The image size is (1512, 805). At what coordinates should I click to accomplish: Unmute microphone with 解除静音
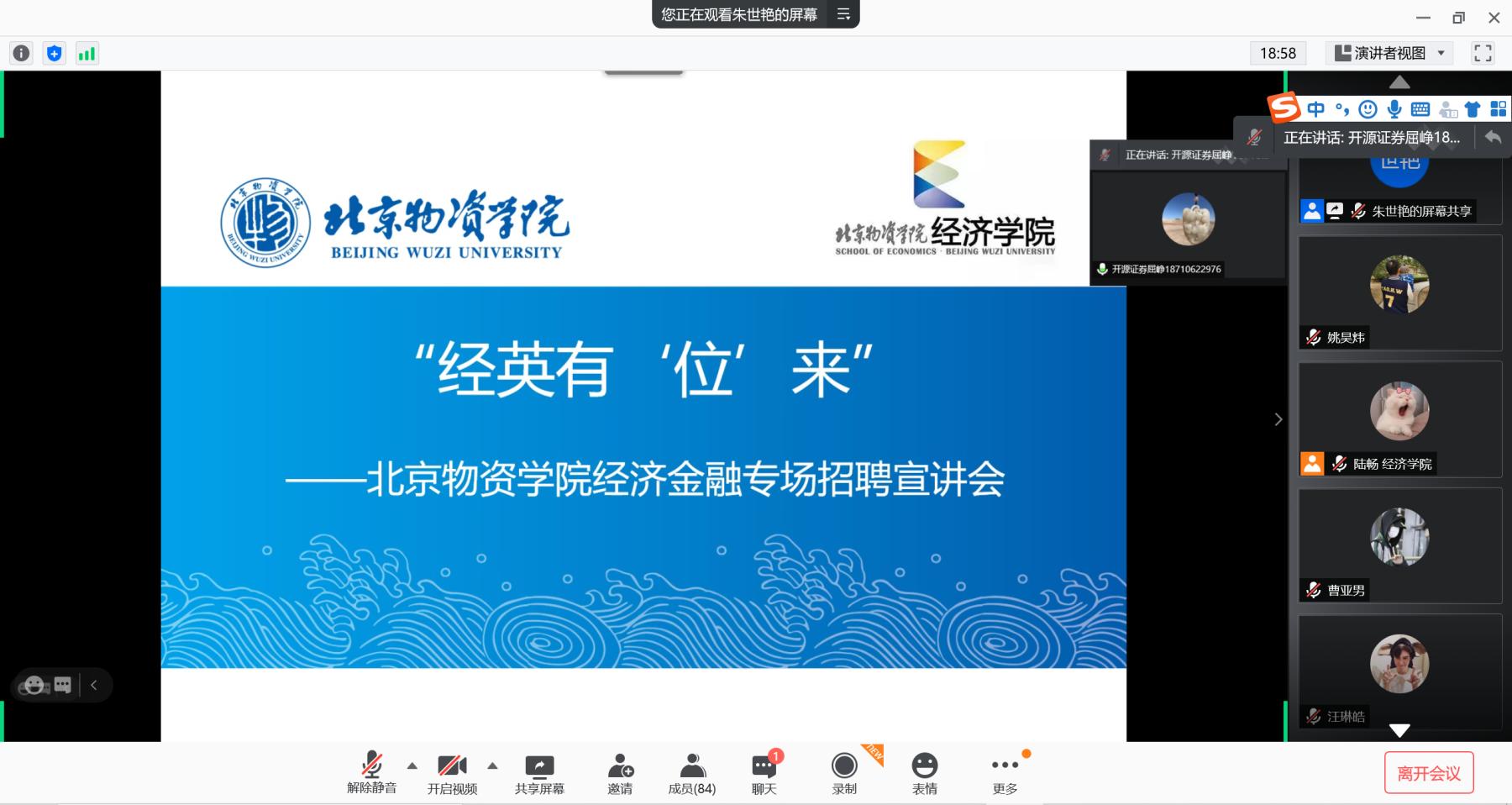pyautogui.click(x=371, y=773)
